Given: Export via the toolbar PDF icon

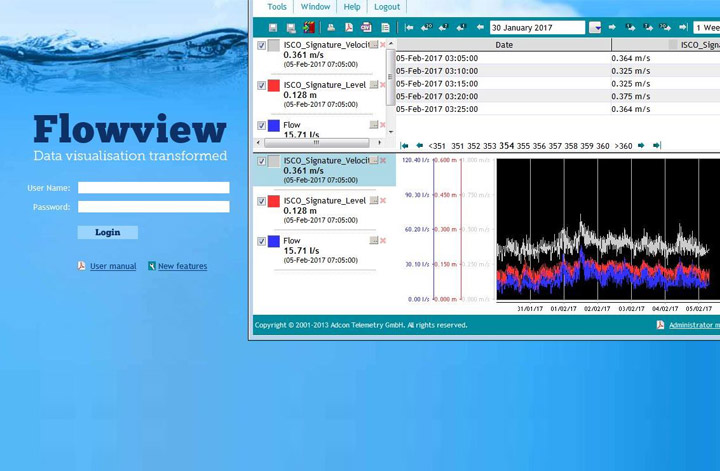Looking at the screenshot, I should click(x=349, y=28).
